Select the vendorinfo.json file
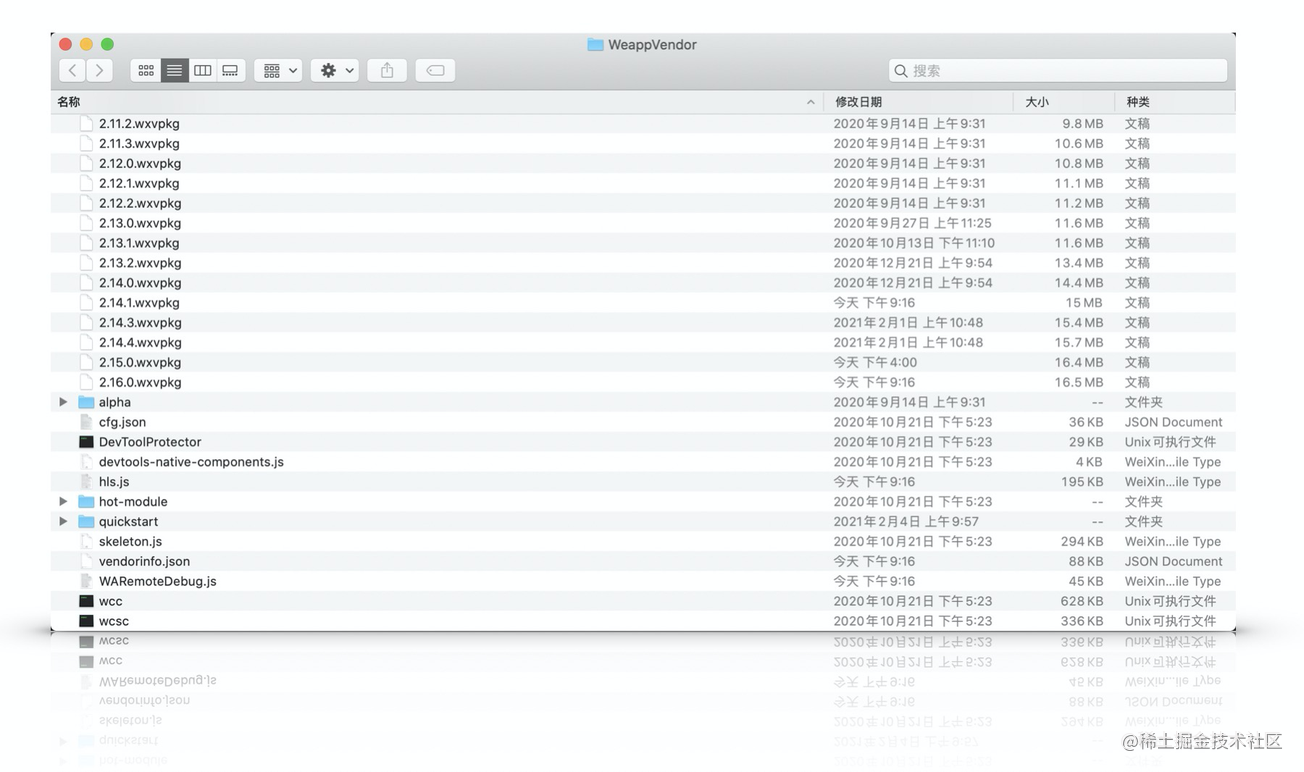 pos(144,561)
